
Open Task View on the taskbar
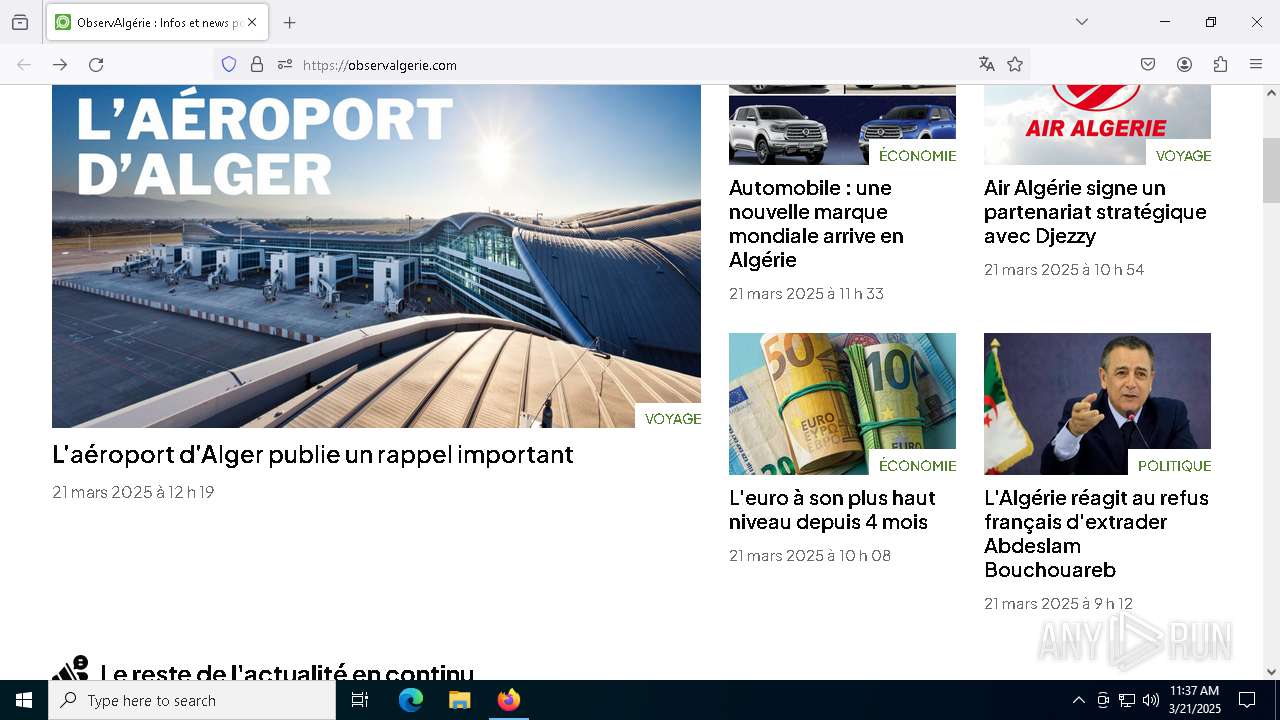[360, 700]
